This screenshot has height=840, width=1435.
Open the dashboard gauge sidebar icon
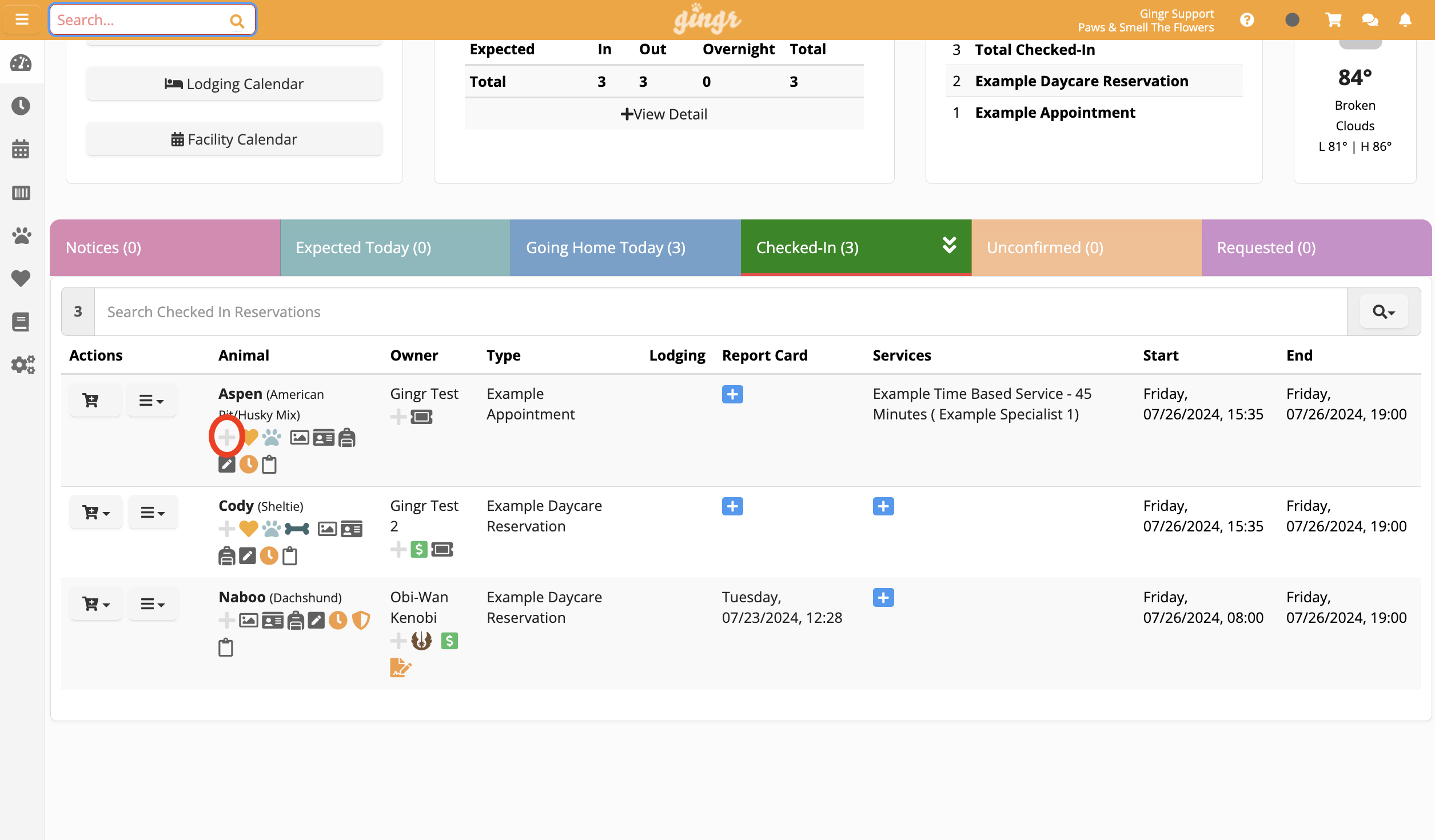tap(21, 62)
